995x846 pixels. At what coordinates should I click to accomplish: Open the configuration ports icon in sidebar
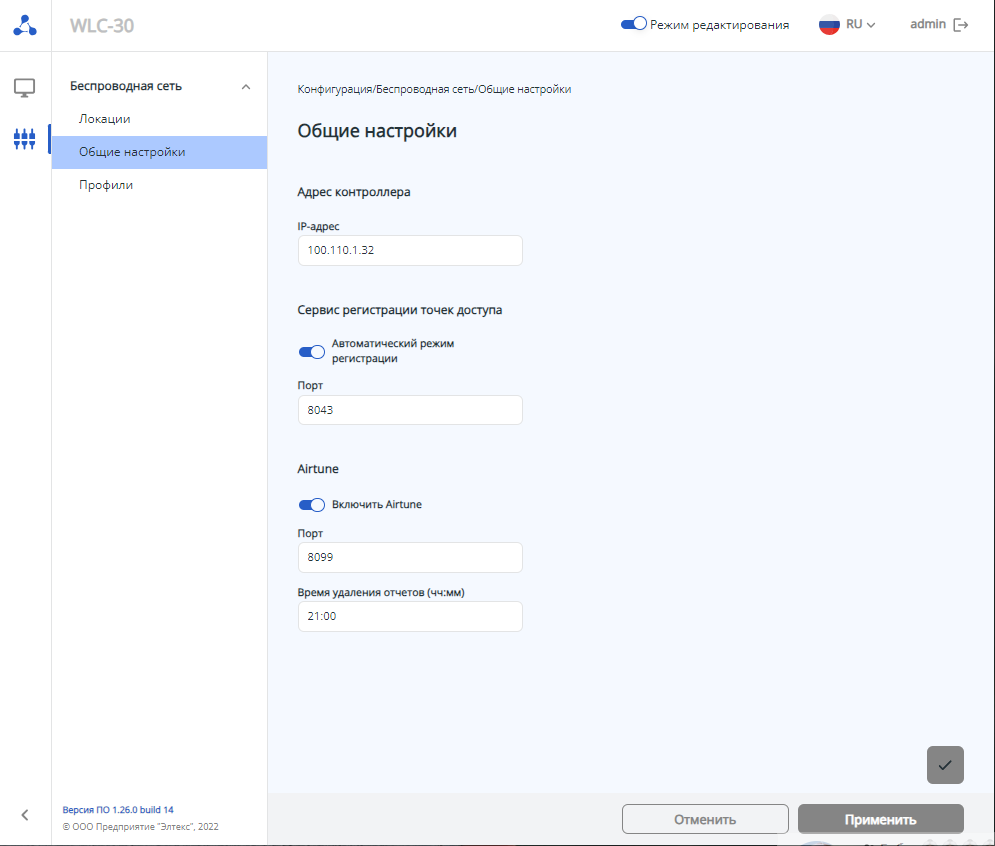tap(25, 138)
